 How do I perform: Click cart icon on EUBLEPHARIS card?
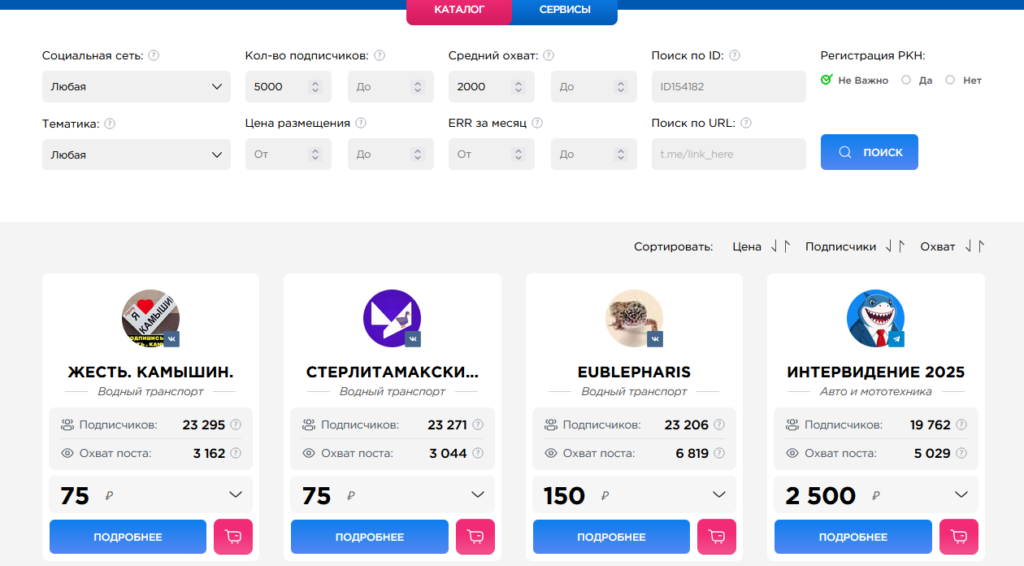tap(716, 537)
